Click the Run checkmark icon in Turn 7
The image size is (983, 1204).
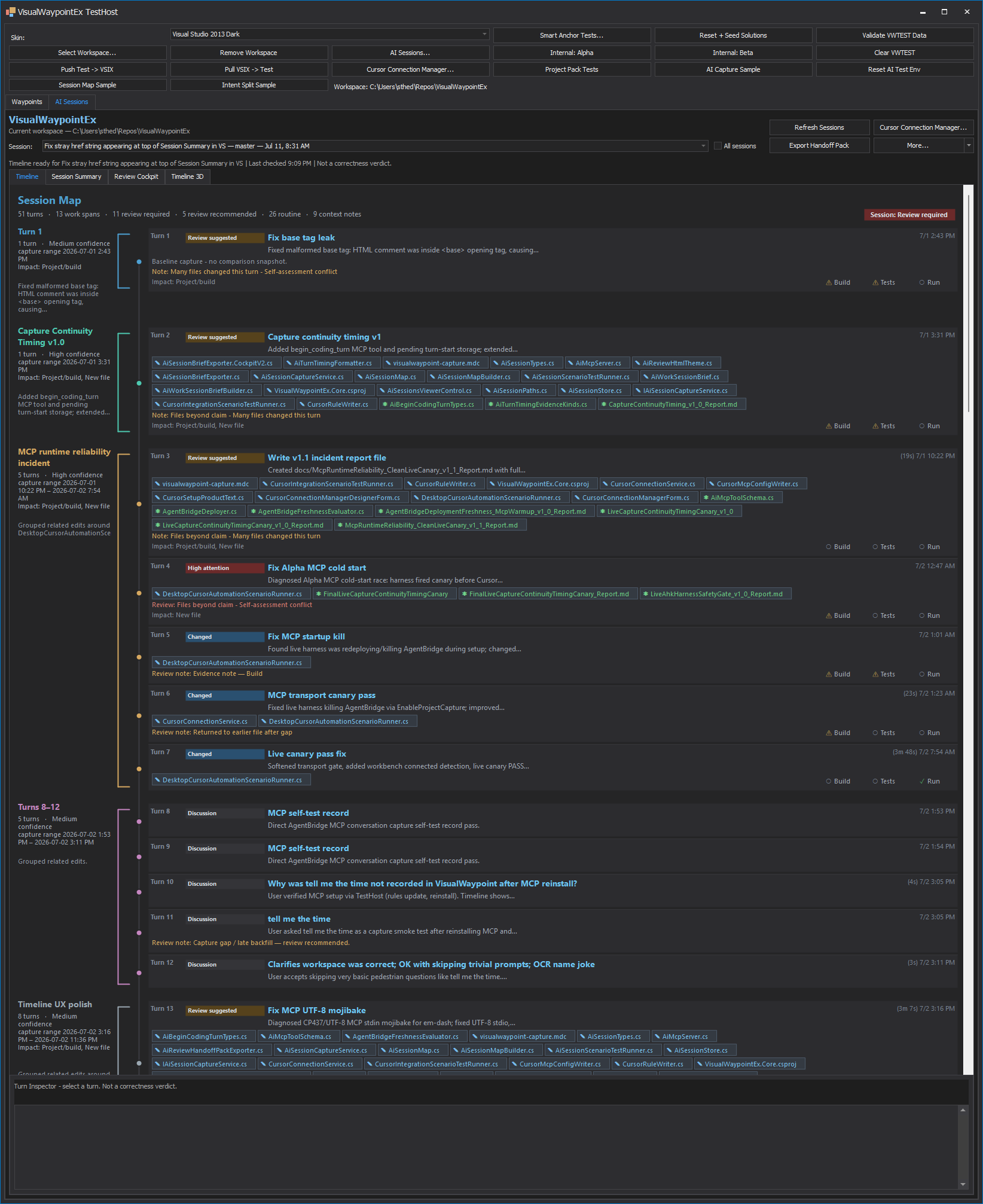point(922,781)
